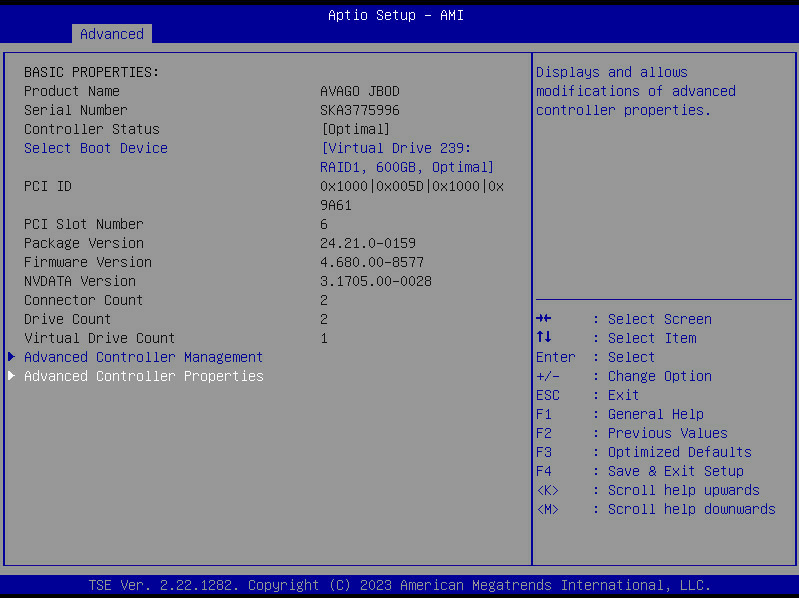Click the Aptio Setup - AMI title
The height and width of the screenshot is (598, 799).
click(396, 15)
